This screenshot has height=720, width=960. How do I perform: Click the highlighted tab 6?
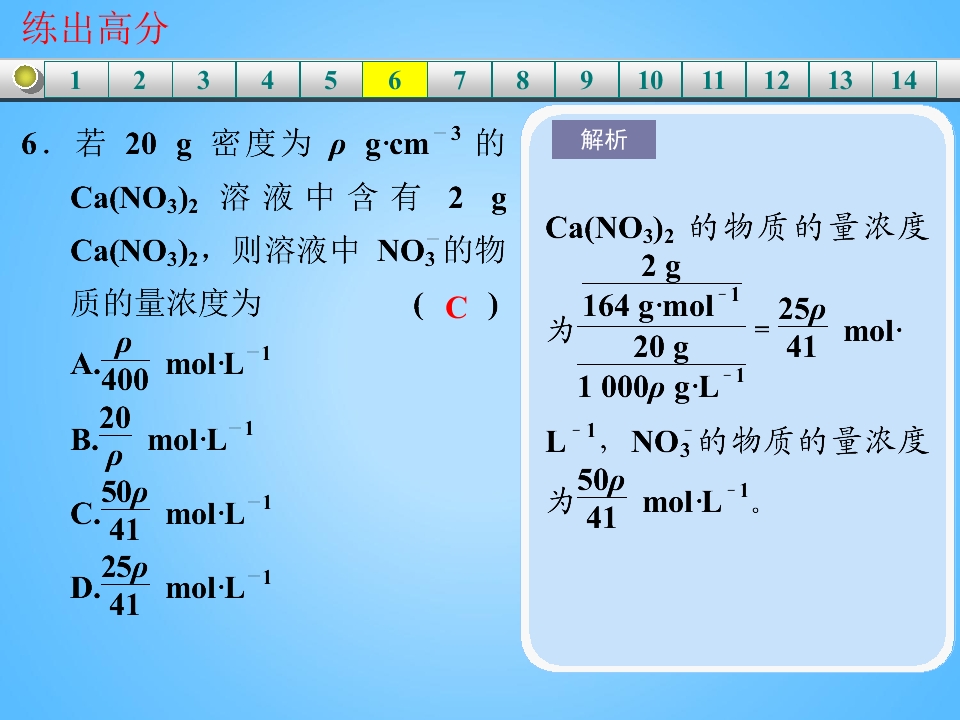[x=395, y=80]
